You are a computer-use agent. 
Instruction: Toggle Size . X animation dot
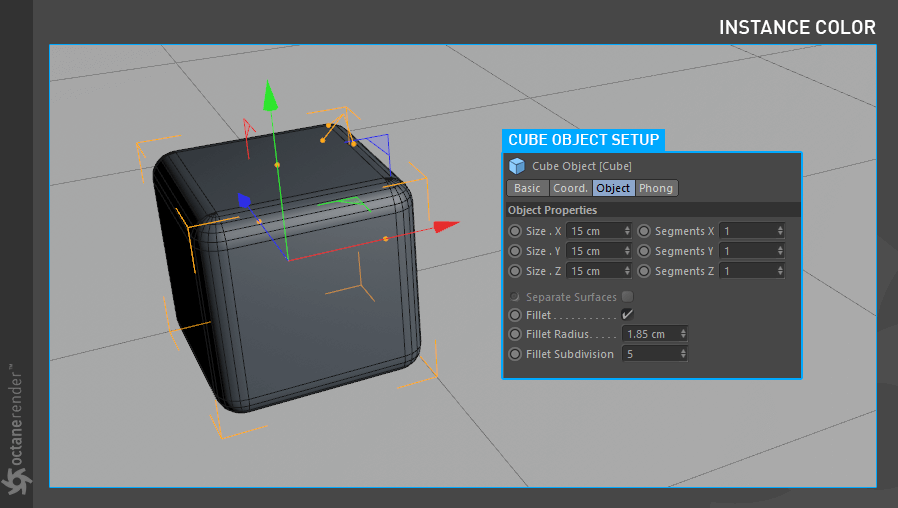[515, 231]
